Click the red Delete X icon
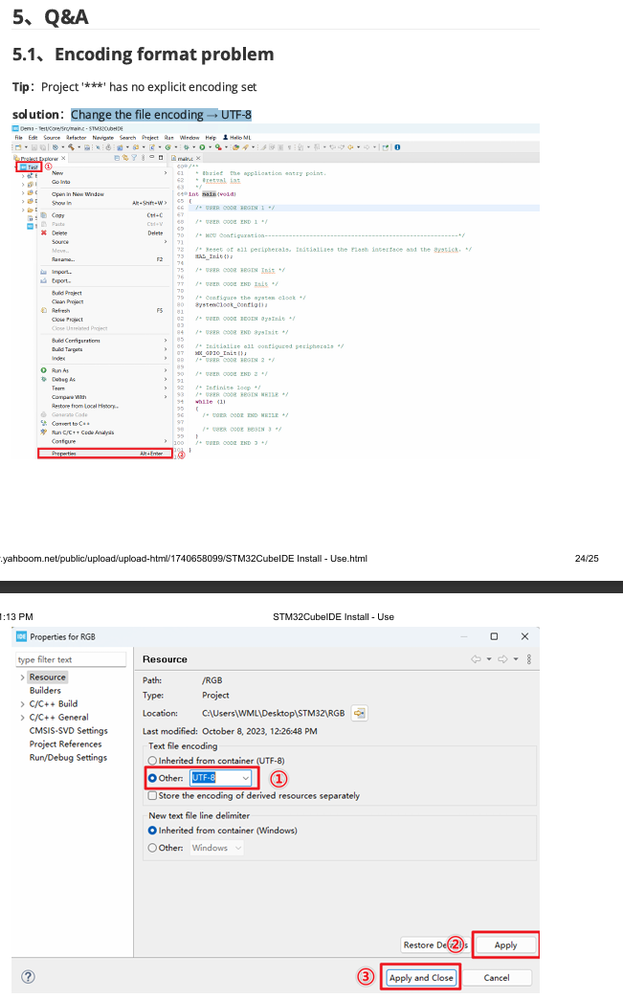The width and height of the screenshot is (623, 999). point(44,233)
